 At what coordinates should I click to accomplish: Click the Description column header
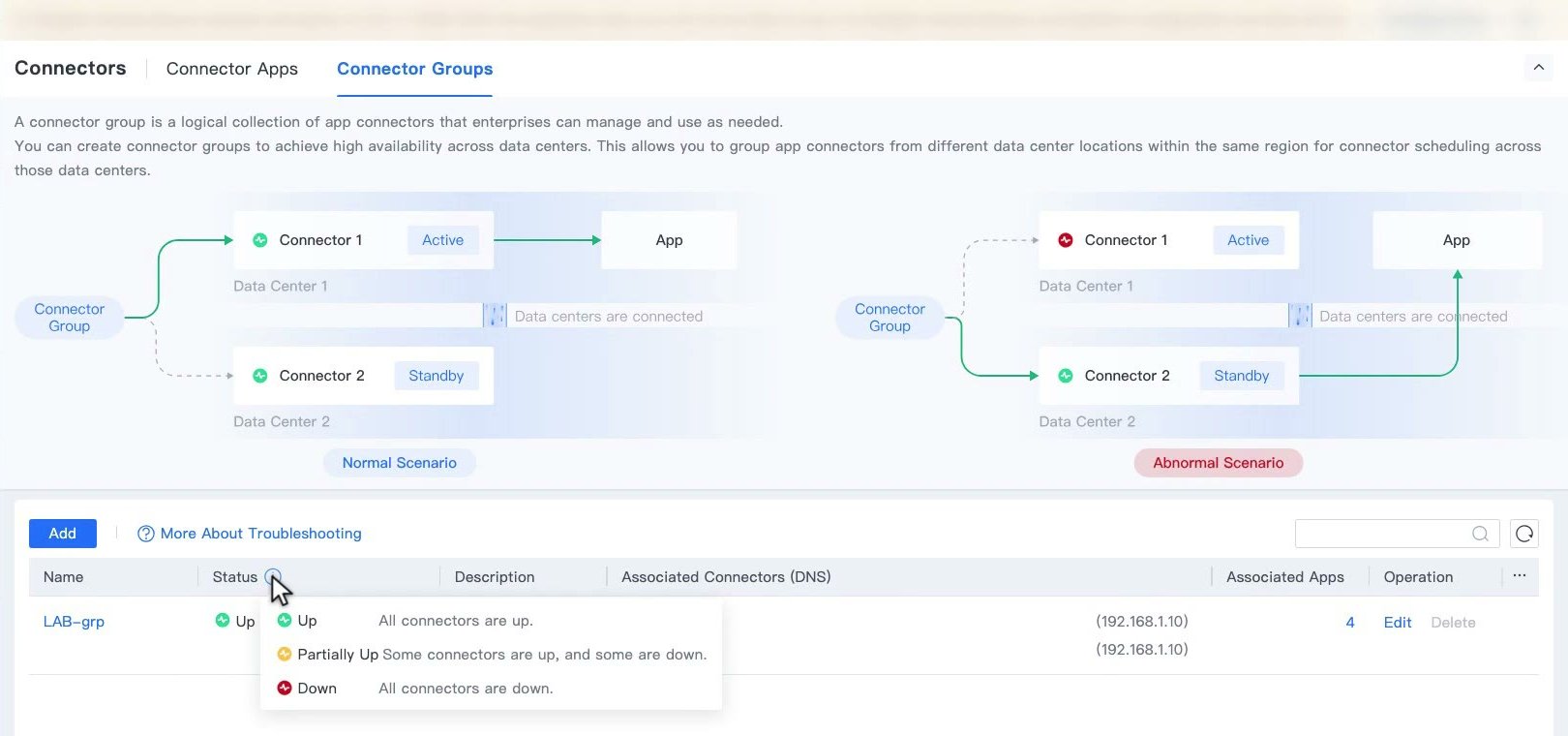click(x=495, y=577)
